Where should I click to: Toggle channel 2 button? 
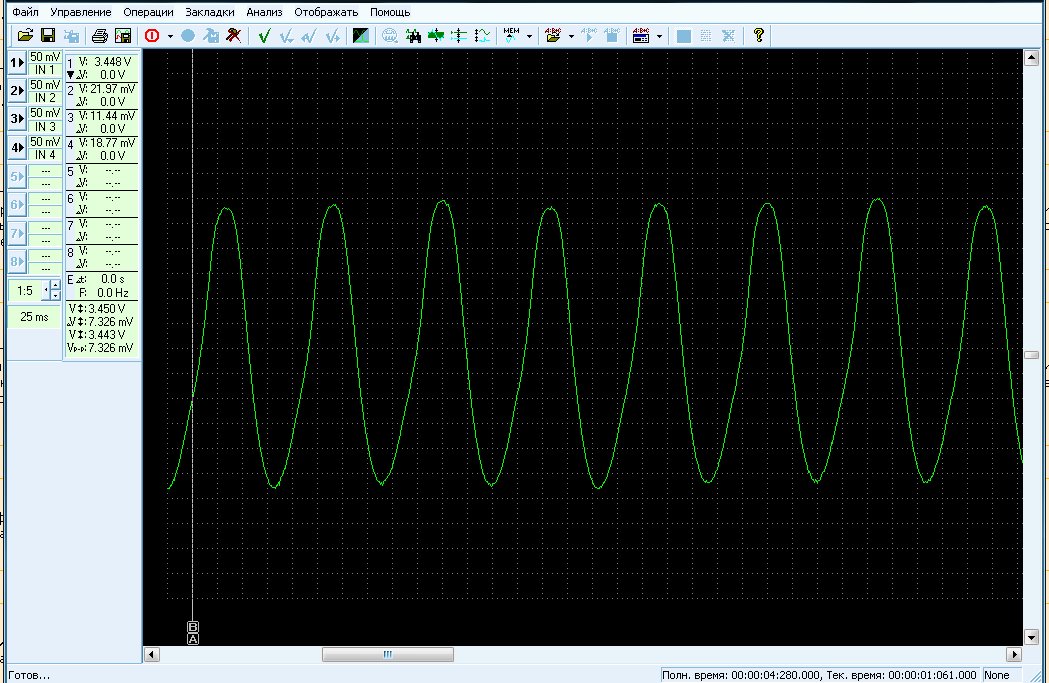17,90
